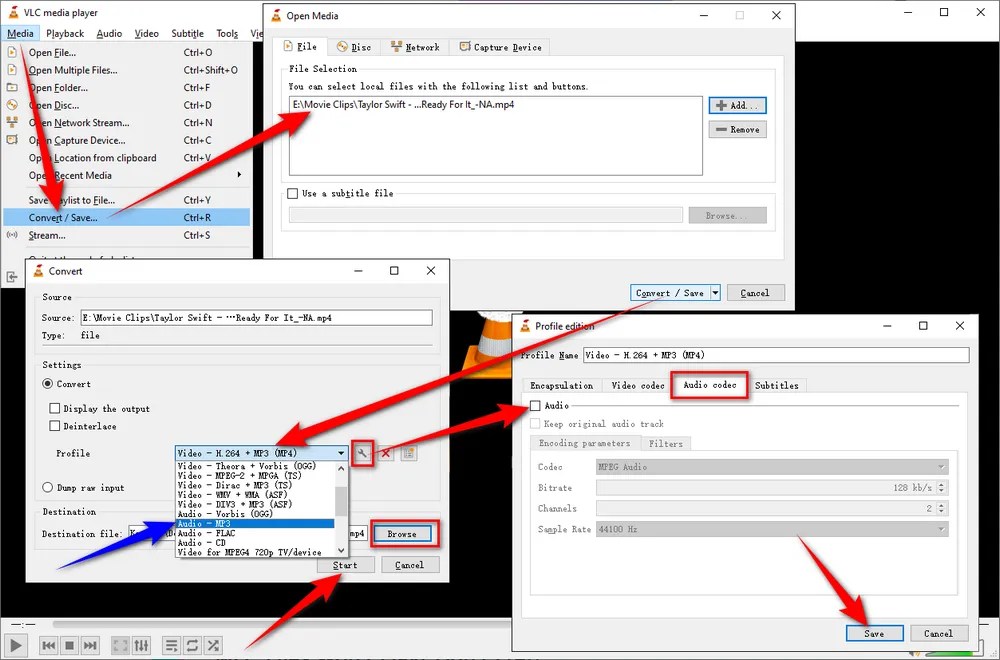The height and width of the screenshot is (660, 1000).
Task: Open extended settings equalizer icon
Action: 142,645
